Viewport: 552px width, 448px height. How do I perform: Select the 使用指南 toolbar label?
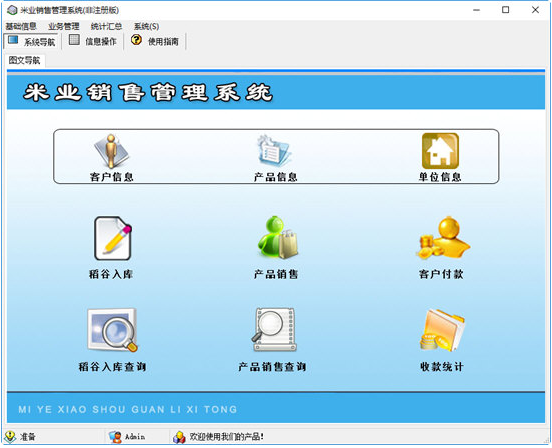[x=163, y=42]
